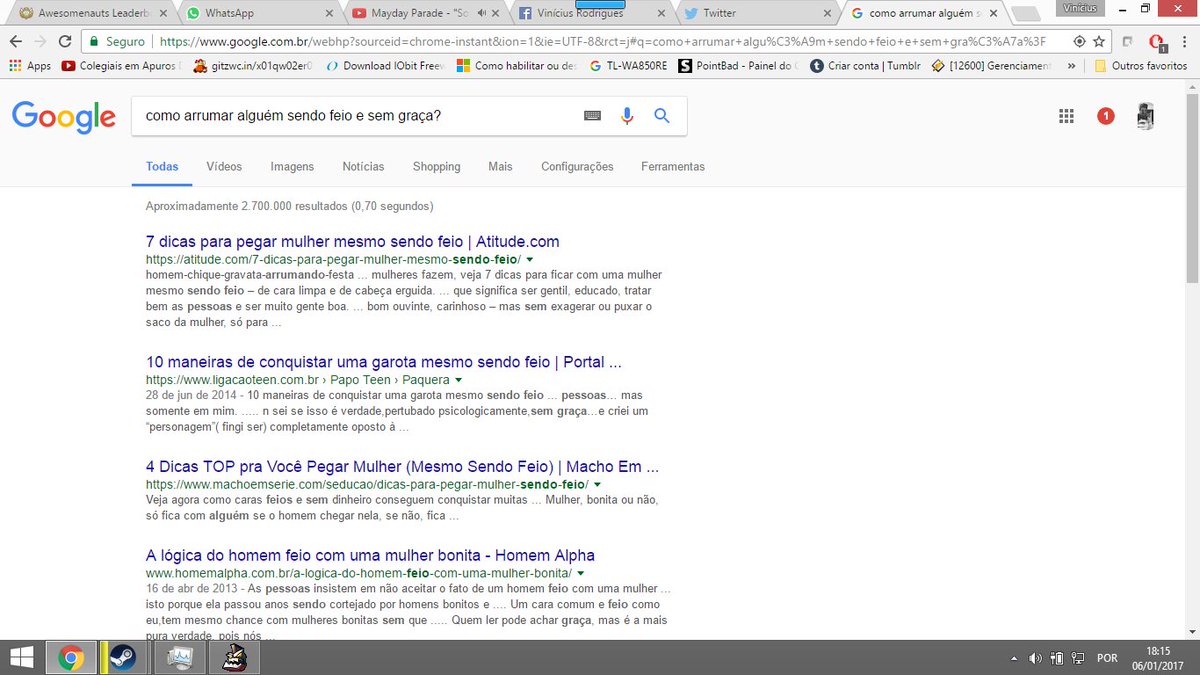Open the Ferramentas search tools

673,167
